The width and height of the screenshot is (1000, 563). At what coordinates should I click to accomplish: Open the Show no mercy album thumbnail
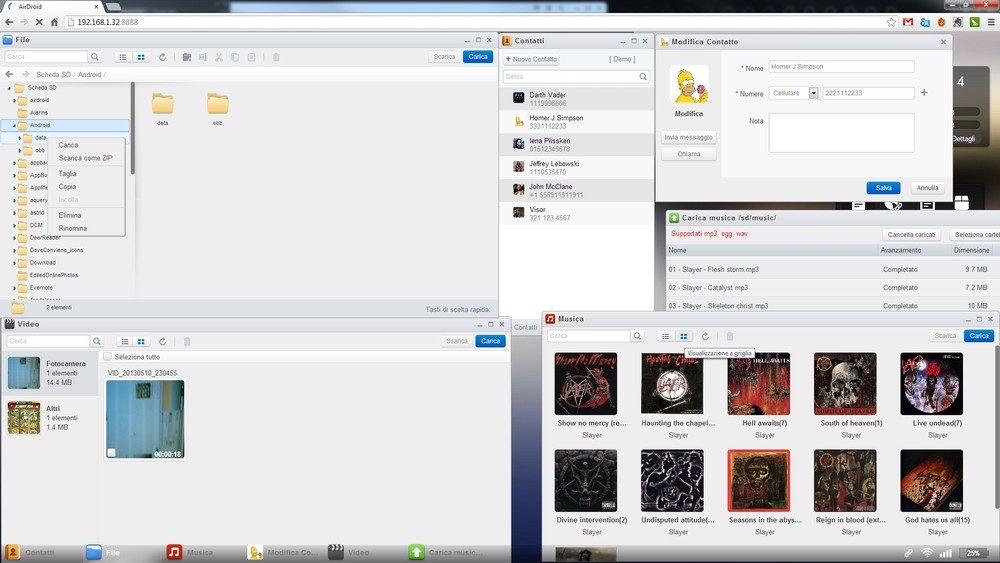click(585, 384)
